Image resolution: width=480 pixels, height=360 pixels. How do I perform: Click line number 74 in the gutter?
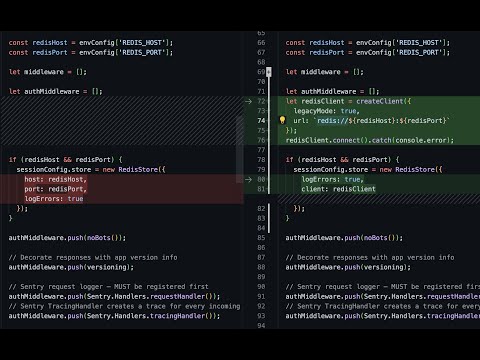[261, 121]
